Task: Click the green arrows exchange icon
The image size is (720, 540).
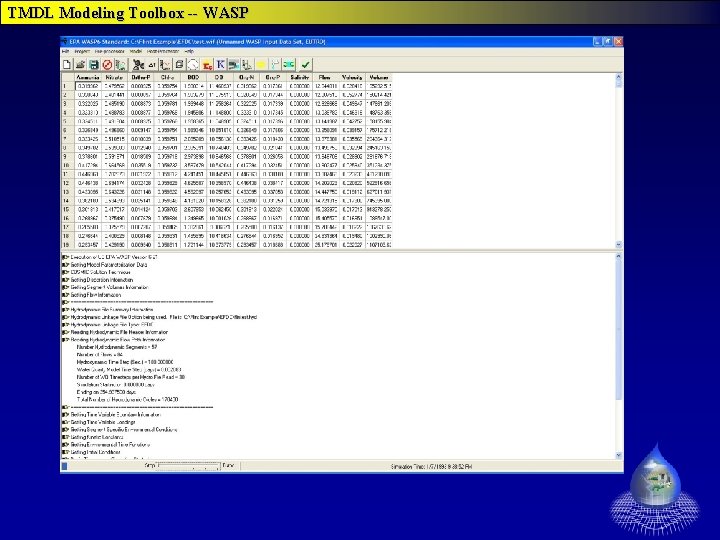Action: pyautogui.click(x=288, y=65)
